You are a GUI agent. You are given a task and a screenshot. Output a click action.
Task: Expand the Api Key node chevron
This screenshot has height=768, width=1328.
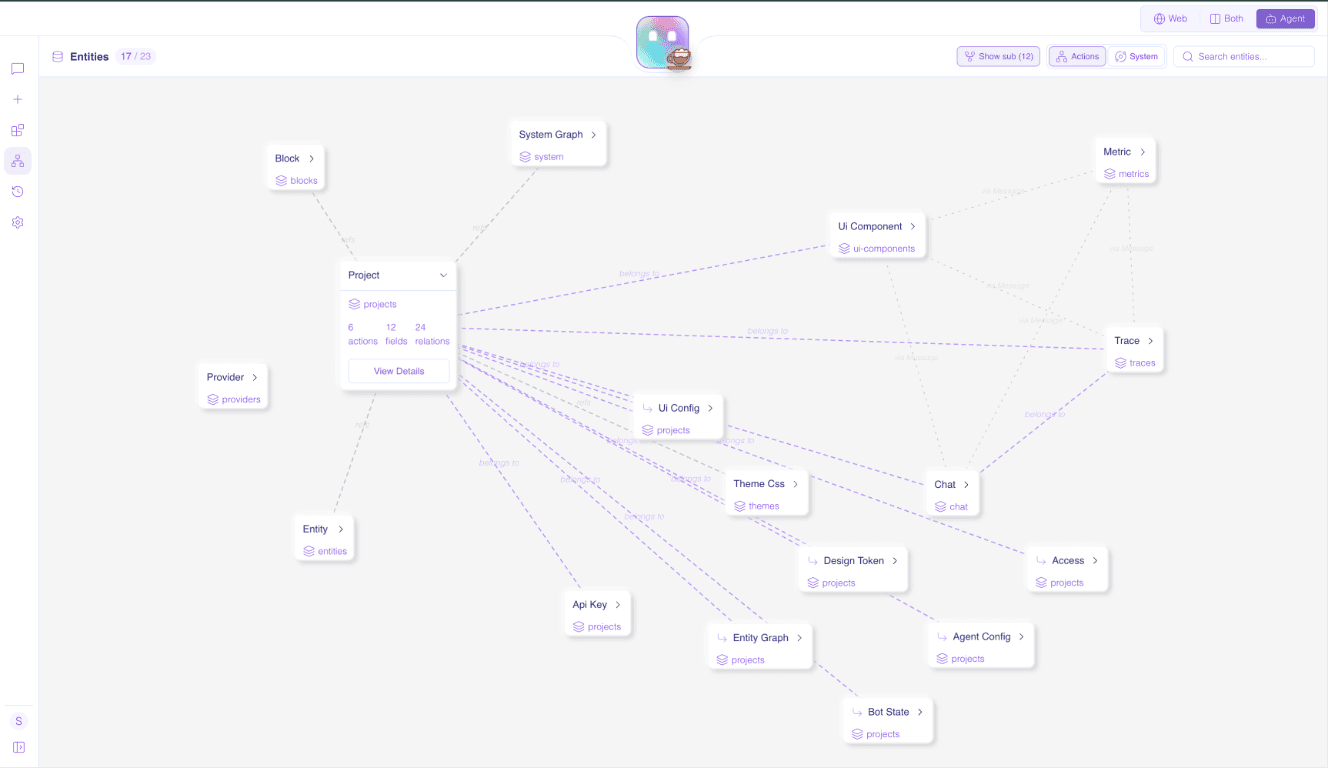pos(618,605)
